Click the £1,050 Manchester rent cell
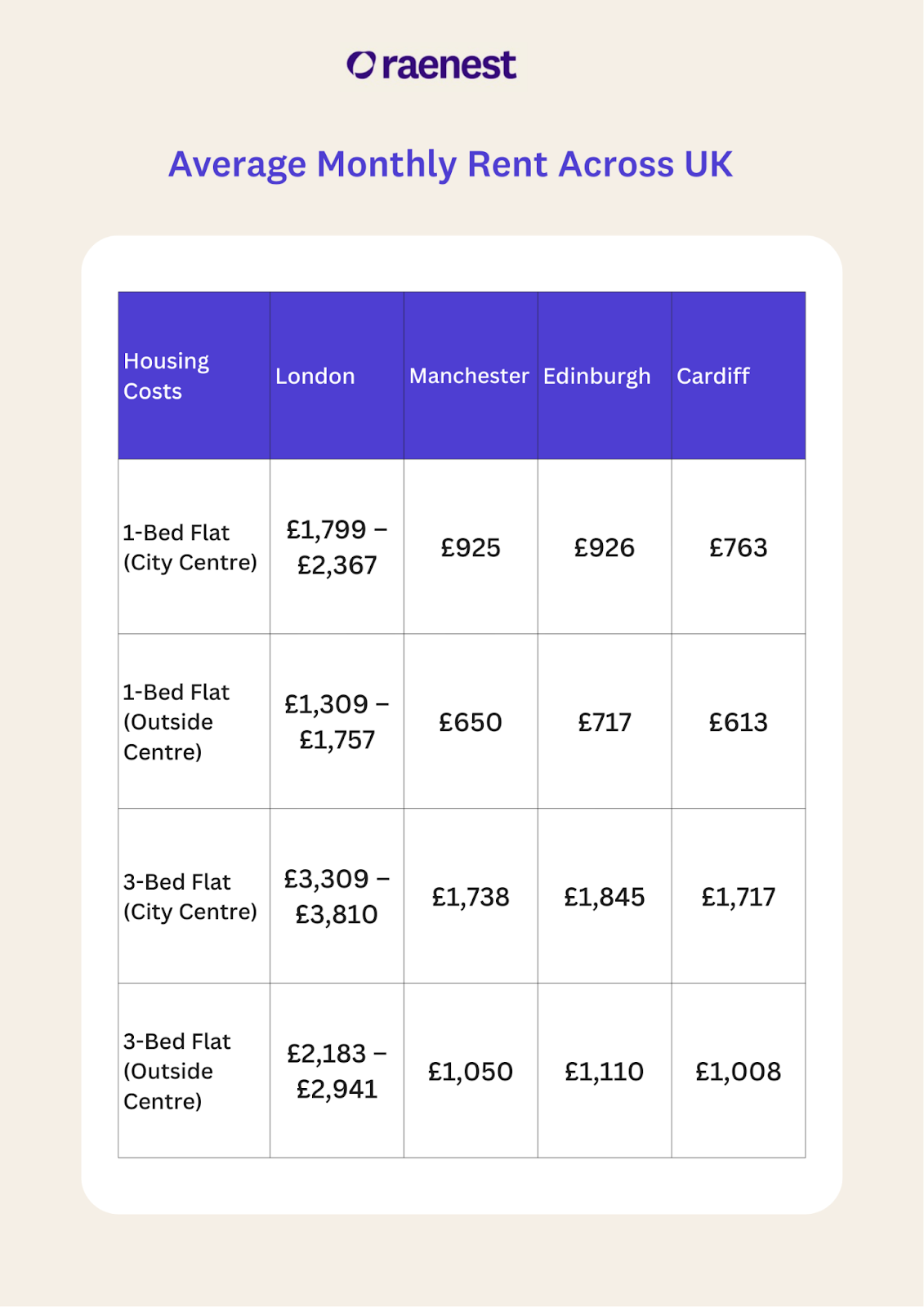924x1307 pixels. click(x=471, y=1071)
